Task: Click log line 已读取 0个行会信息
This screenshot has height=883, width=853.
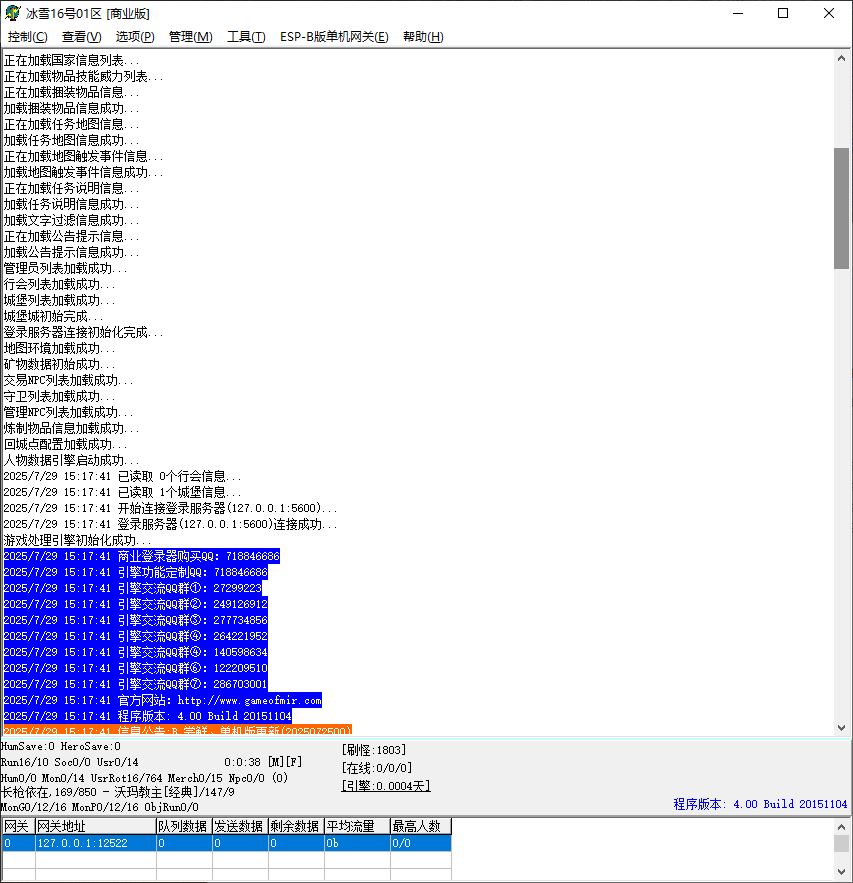Action: [122, 476]
